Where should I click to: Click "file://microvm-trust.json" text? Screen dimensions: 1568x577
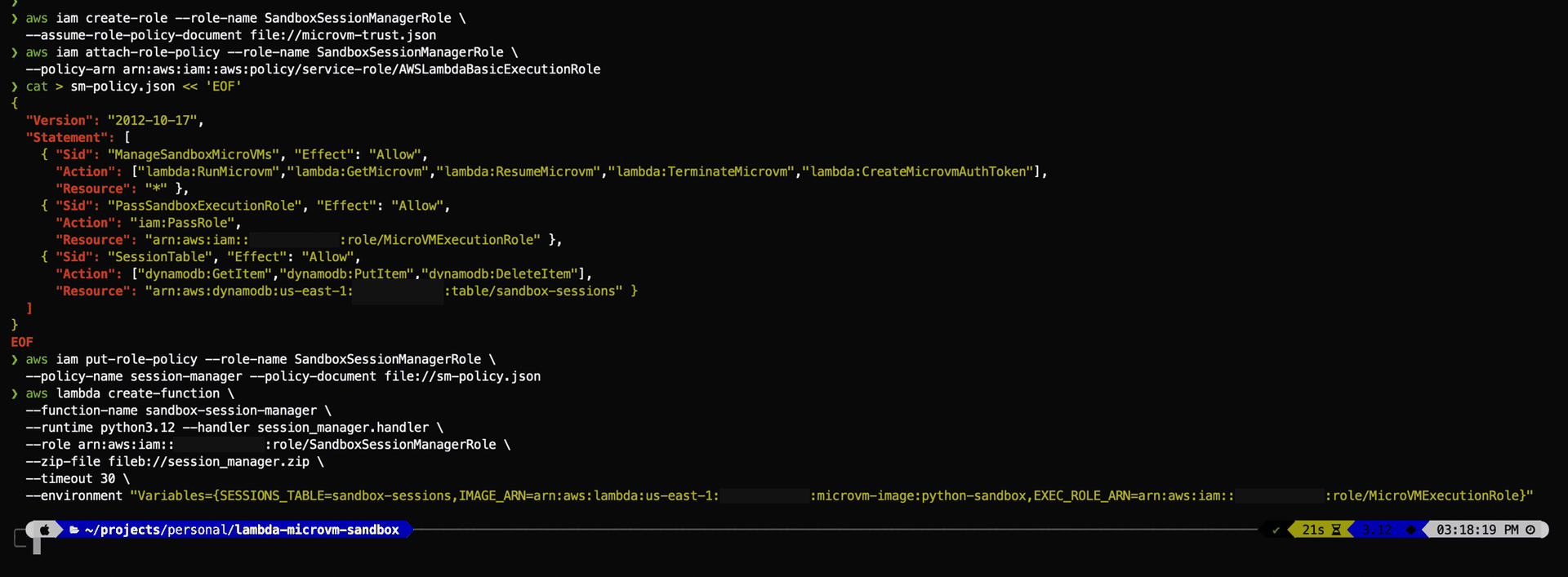(x=343, y=35)
